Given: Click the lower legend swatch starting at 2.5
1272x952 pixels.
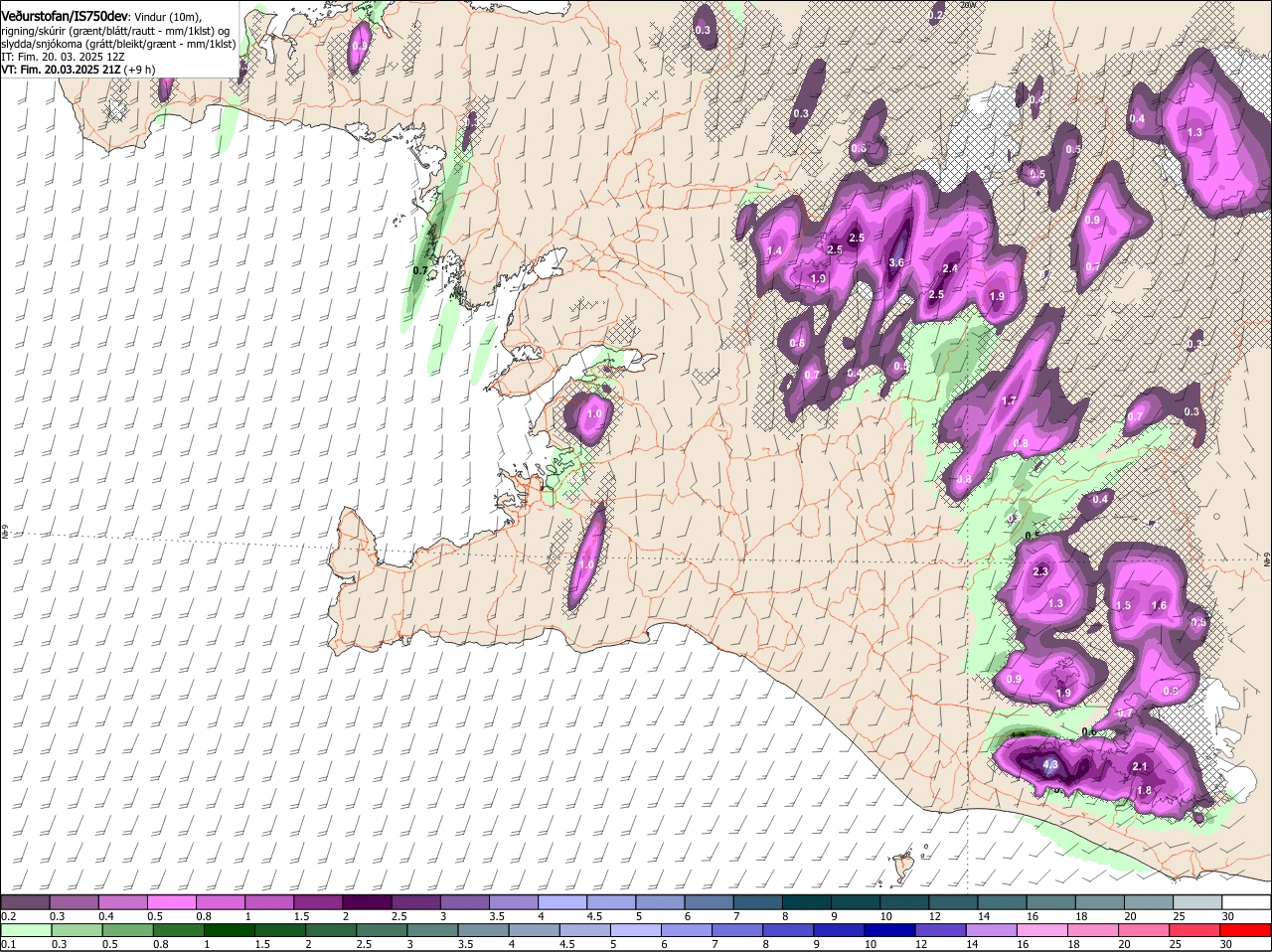Looking at the screenshot, I should click(382, 930).
